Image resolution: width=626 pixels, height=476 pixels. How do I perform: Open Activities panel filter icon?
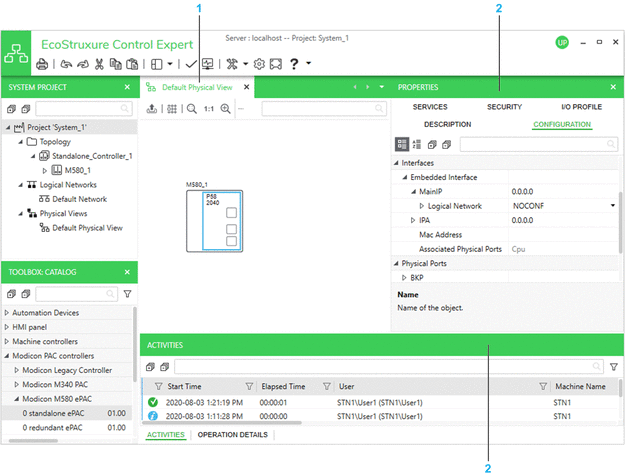(614, 367)
